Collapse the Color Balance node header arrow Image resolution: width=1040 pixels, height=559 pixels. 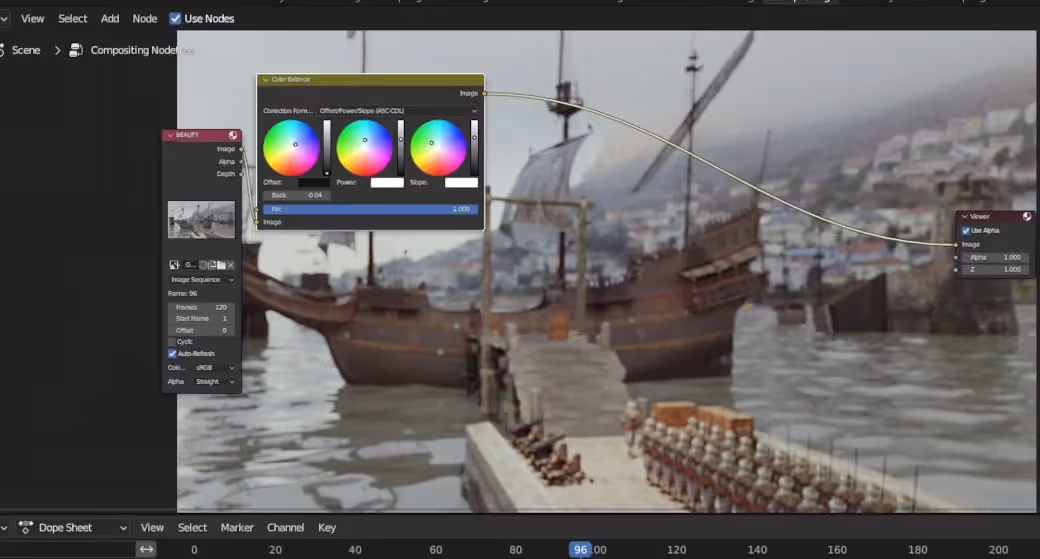pos(265,80)
